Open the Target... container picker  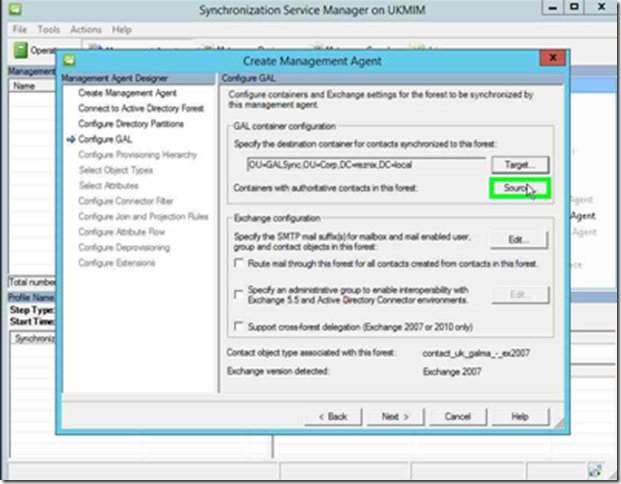pos(520,164)
